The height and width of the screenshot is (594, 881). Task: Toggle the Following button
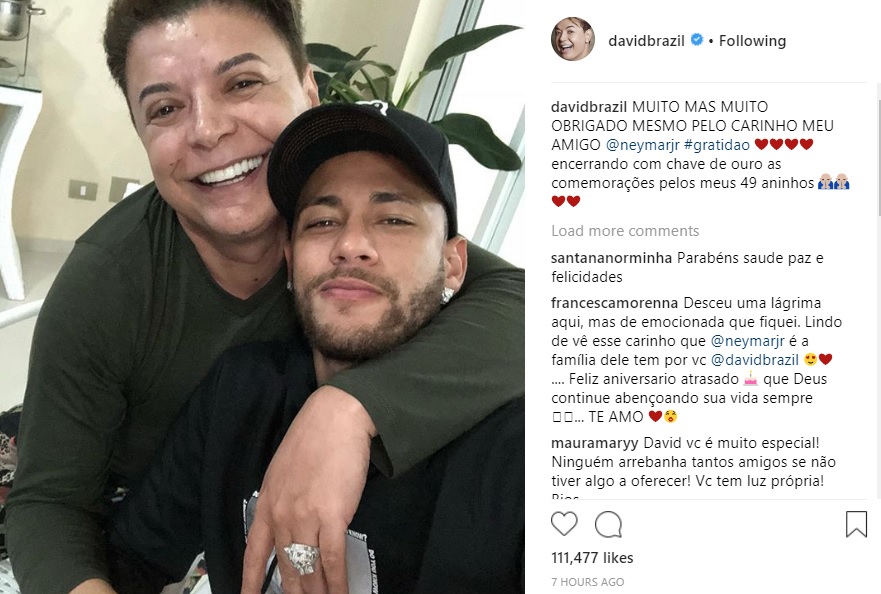tap(752, 40)
